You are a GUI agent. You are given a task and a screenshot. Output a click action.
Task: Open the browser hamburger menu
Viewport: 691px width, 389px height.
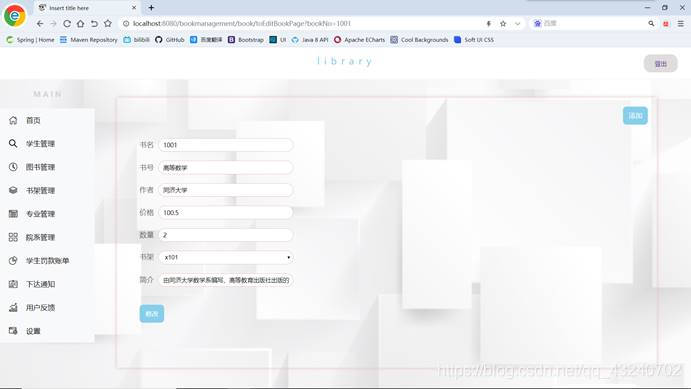click(x=681, y=23)
